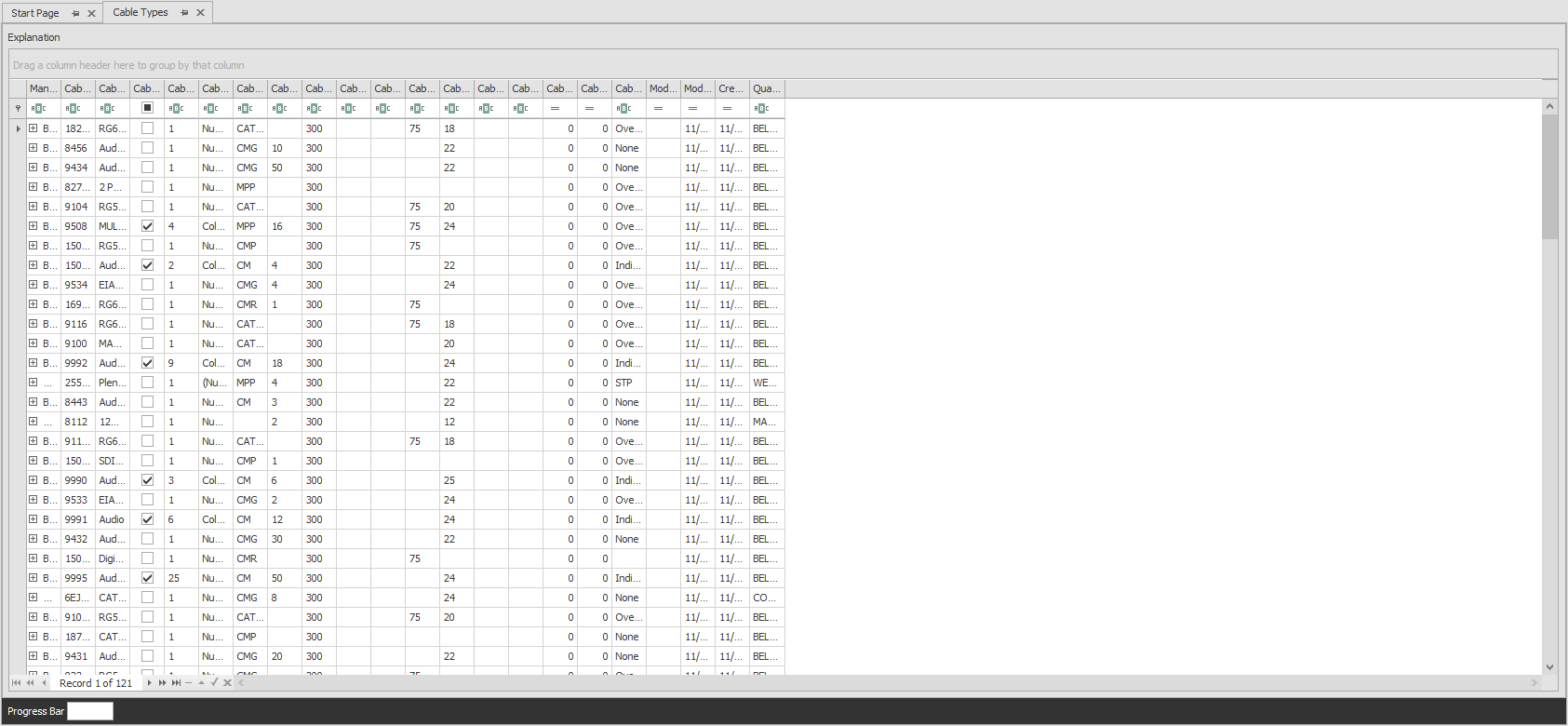Sort by the Qua... column header
The height and width of the screenshot is (726, 1568).
click(767, 88)
